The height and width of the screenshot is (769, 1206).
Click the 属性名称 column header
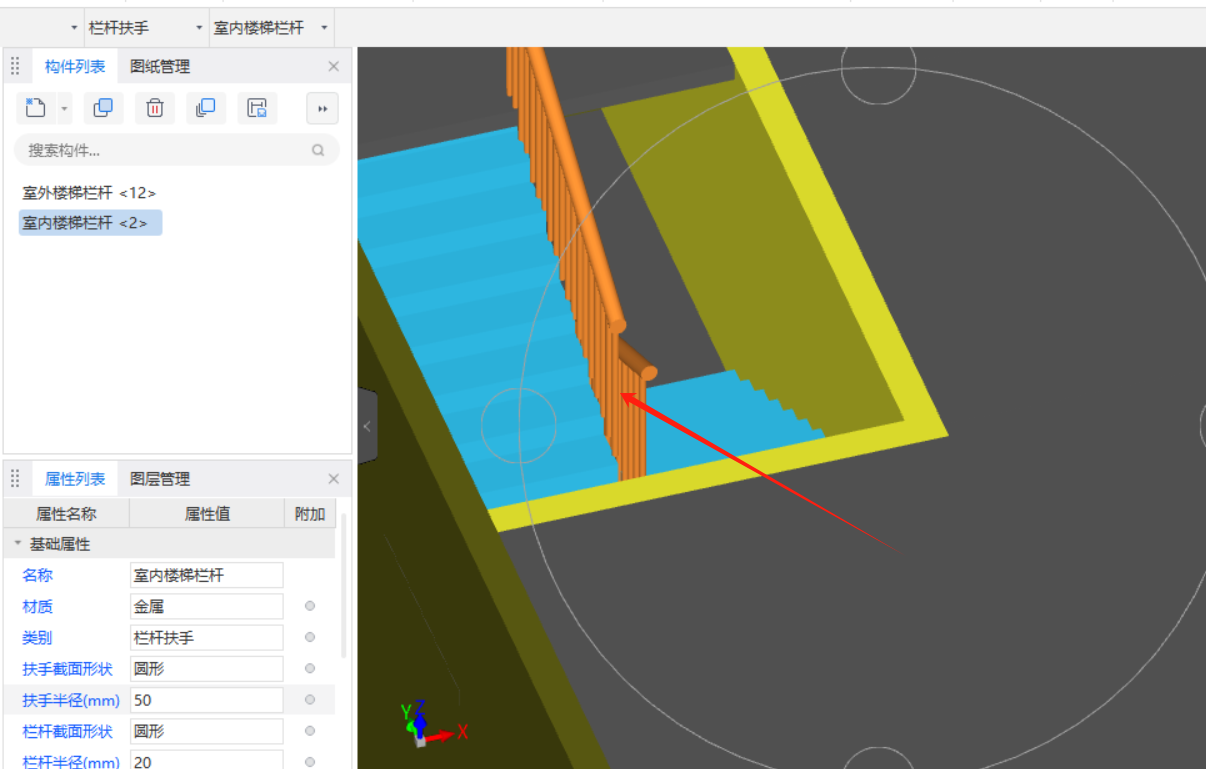pos(66,514)
